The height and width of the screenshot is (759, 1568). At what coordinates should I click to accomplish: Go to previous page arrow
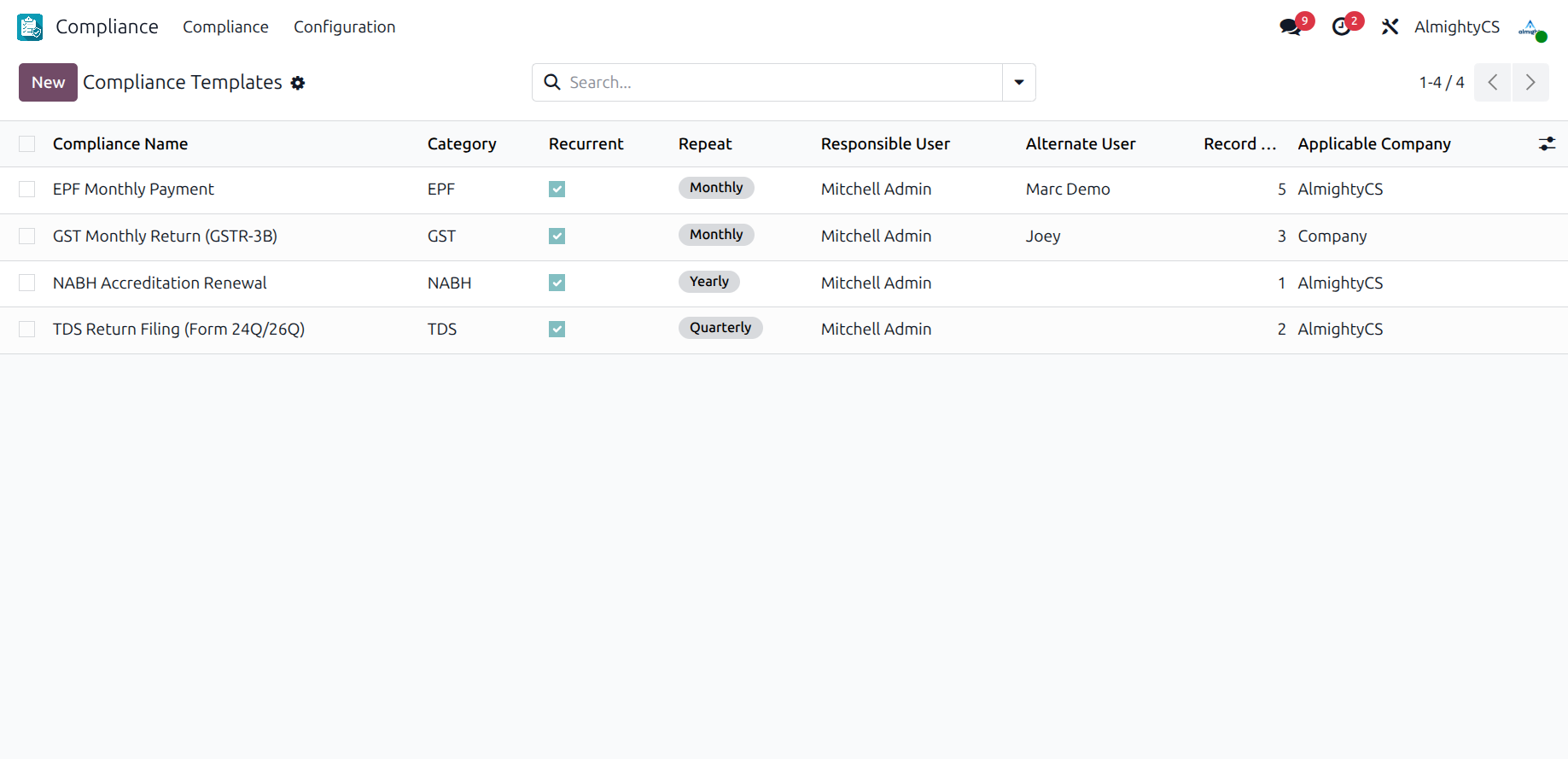[1493, 82]
